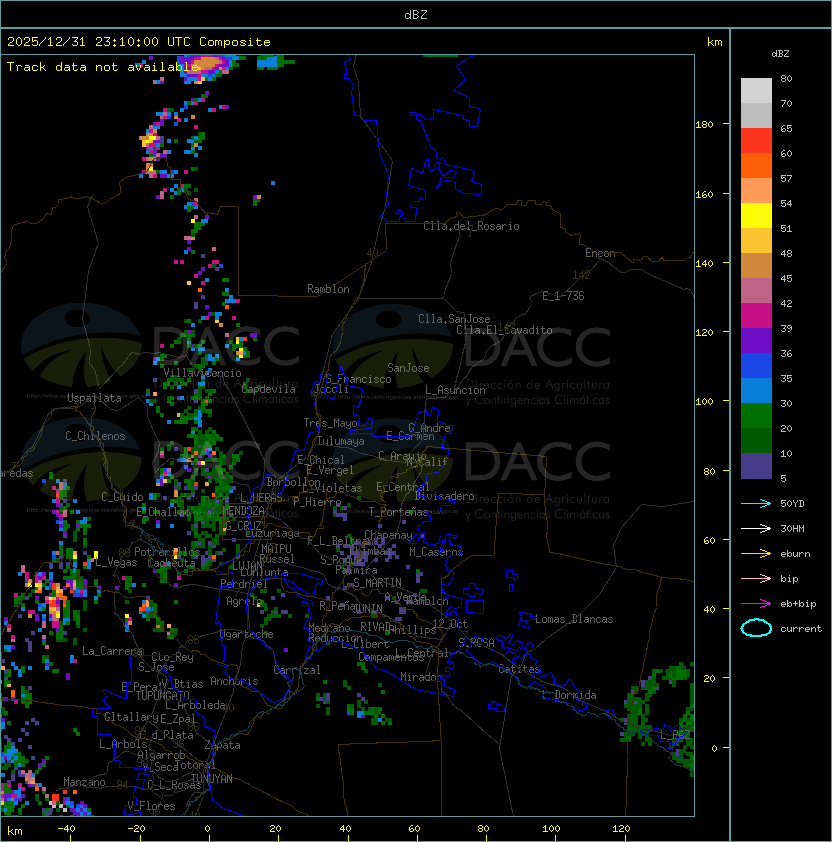Click the 2025/12/31 UTC Composite timestamp
Viewport: 832px width, 842px height.
point(139,42)
